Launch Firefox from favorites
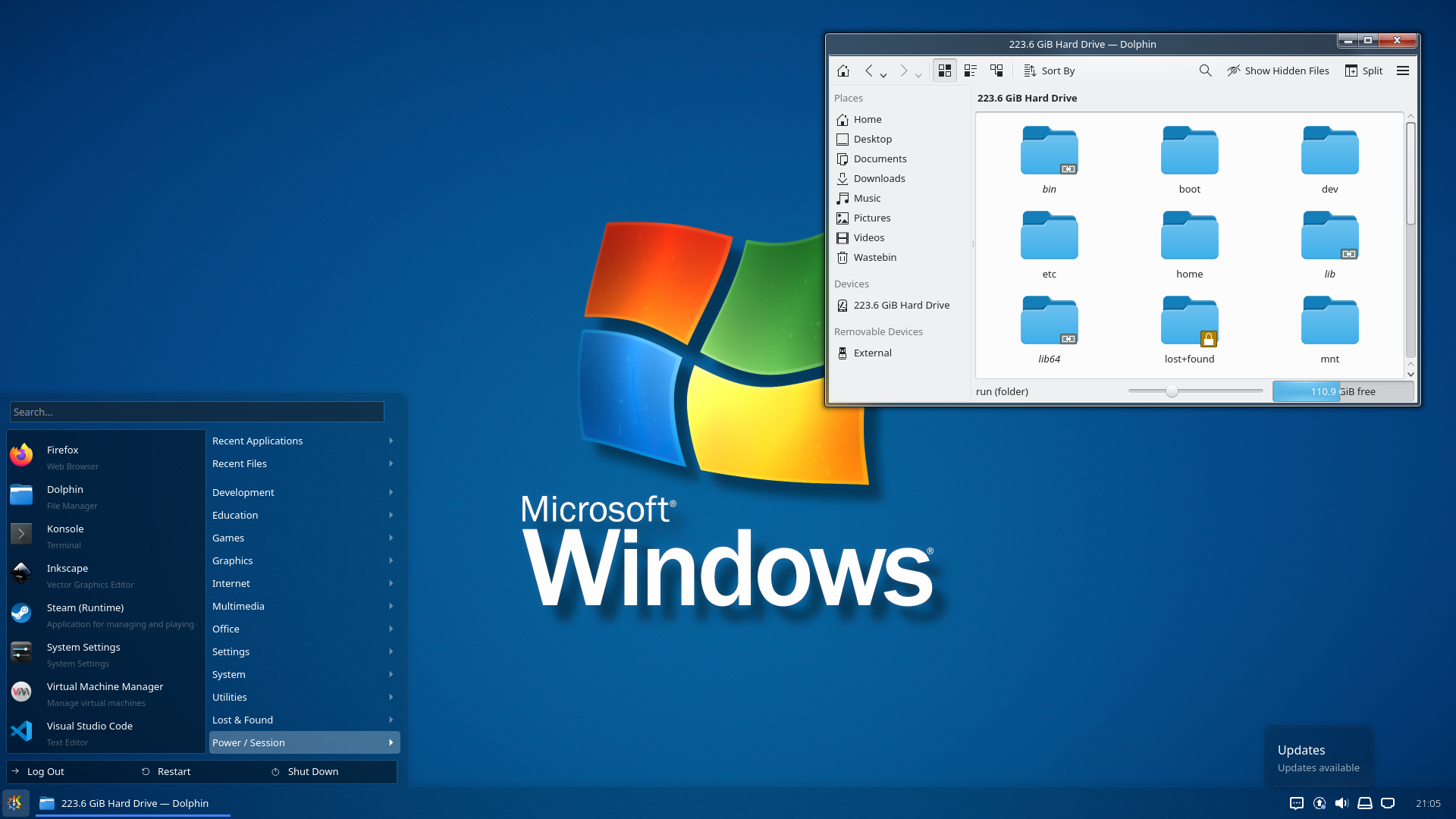 pos(106,457)
